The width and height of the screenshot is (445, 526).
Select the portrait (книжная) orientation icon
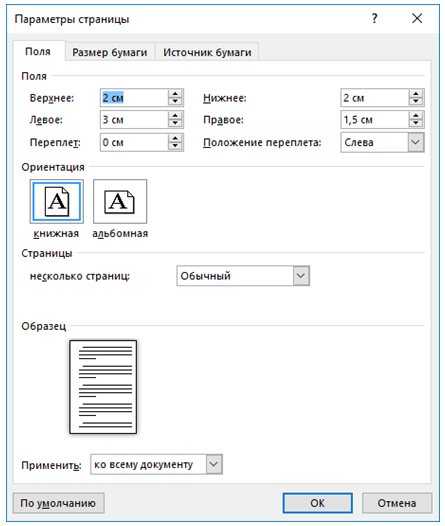pos(57,201)
